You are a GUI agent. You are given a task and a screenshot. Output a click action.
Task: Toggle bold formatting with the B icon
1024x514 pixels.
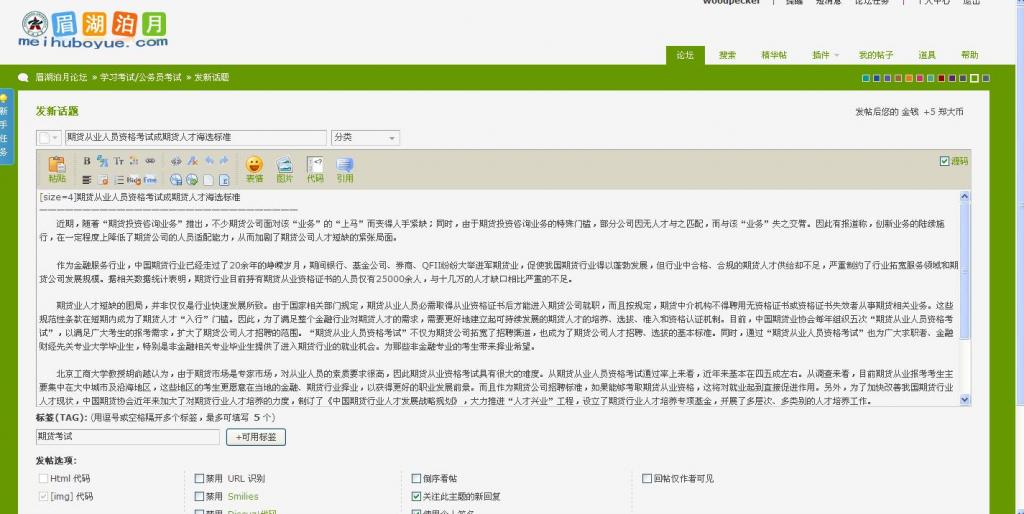click(x=87, y=160)
